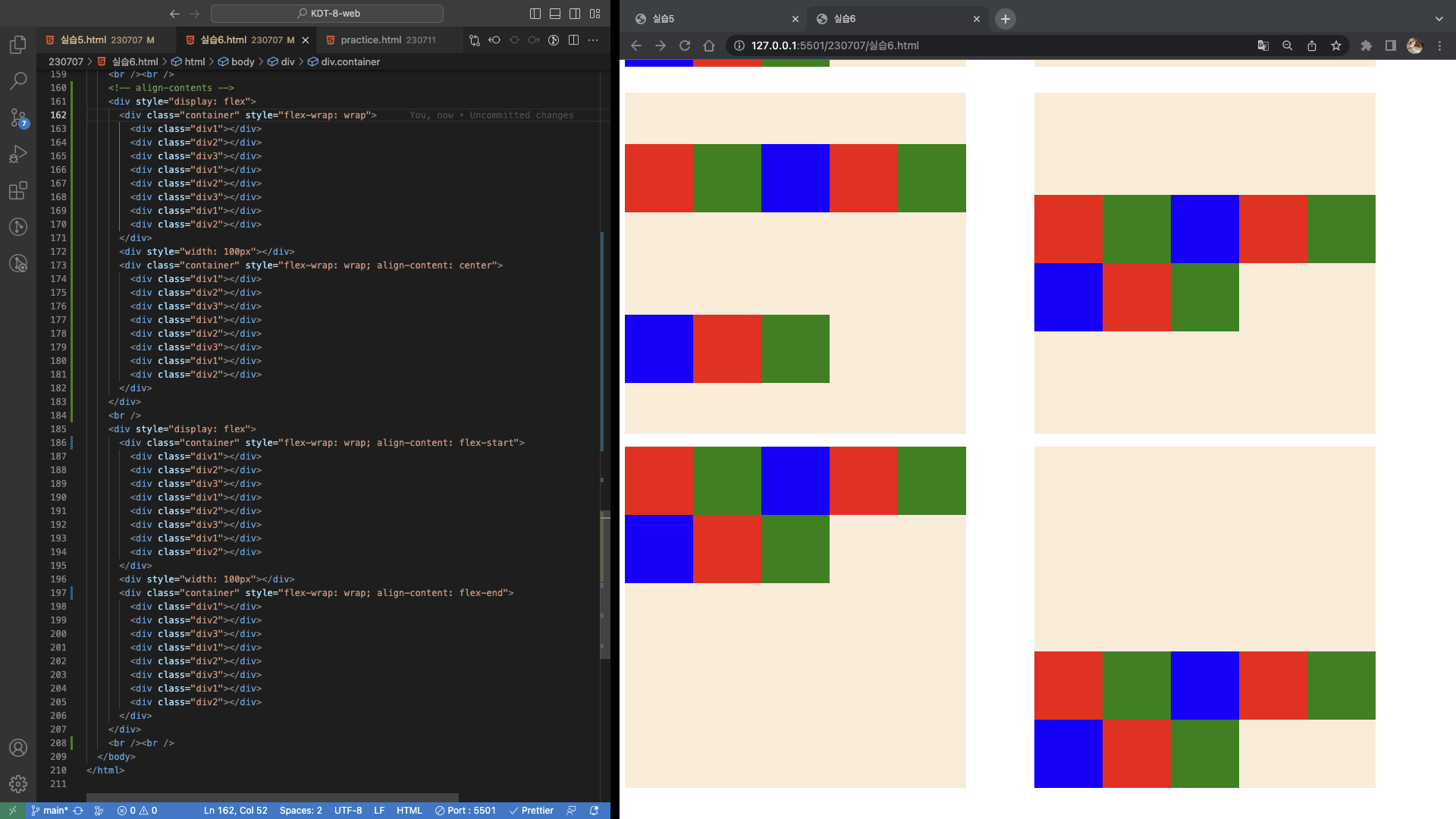
Task: Click the Open Changes compare icon
Action: [475, 40]
